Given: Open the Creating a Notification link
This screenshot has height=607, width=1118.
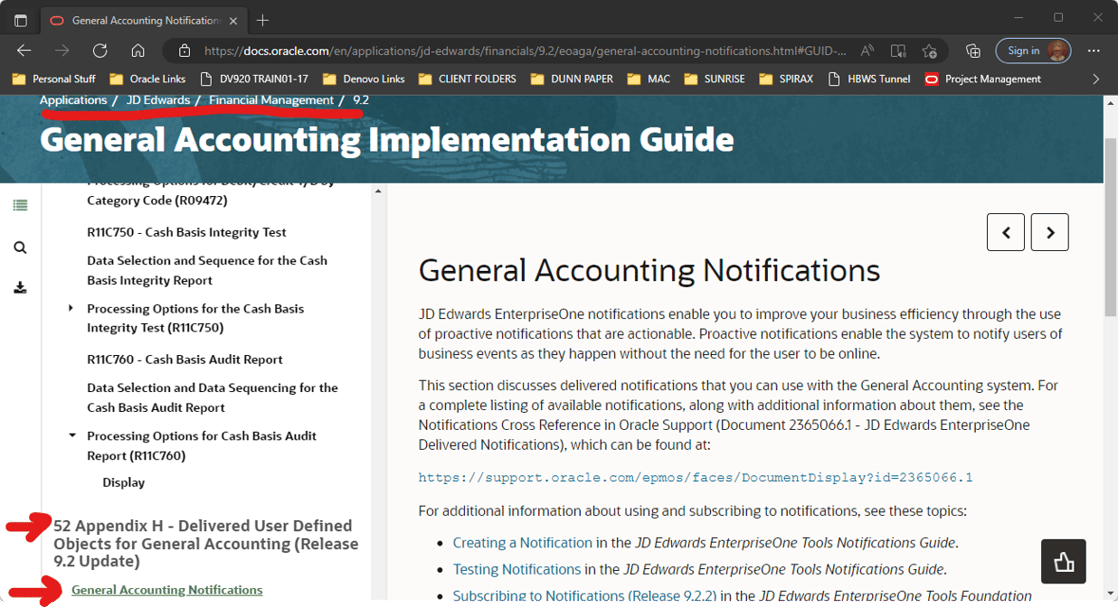Looking at the screenshot, I should (522, 543).
